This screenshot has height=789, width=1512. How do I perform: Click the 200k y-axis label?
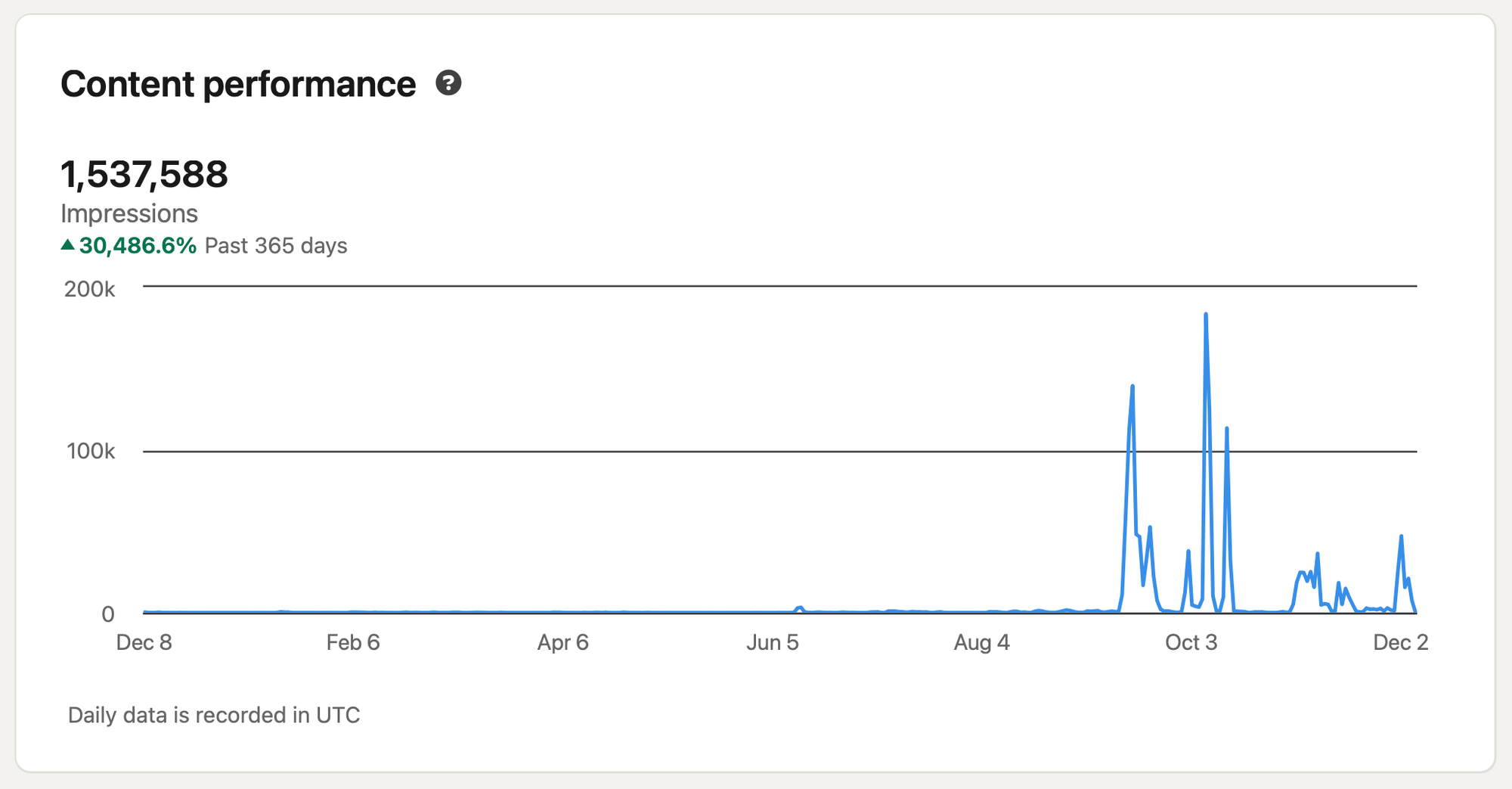[x=90, y=289]
